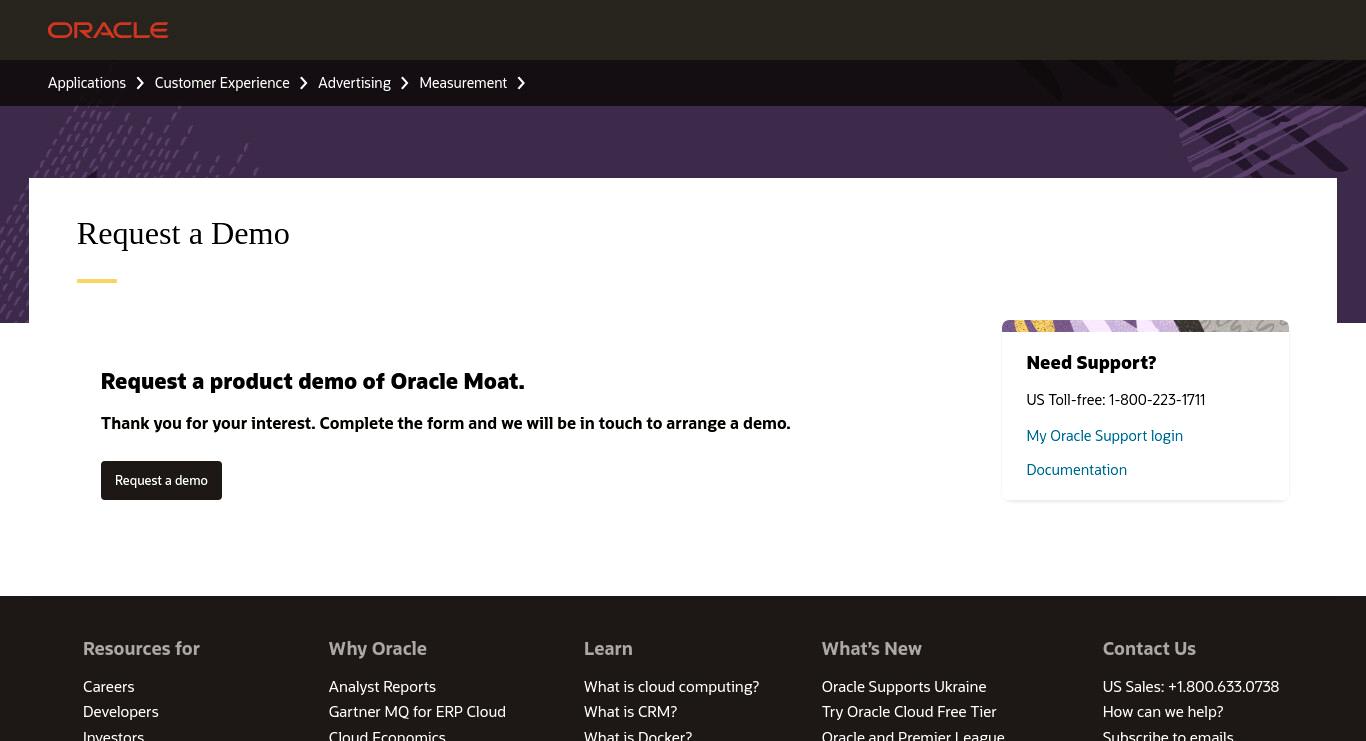Select Measurement breadcrumb link
This screenshot has height=741, width=1366.
(x=463, y=83)
